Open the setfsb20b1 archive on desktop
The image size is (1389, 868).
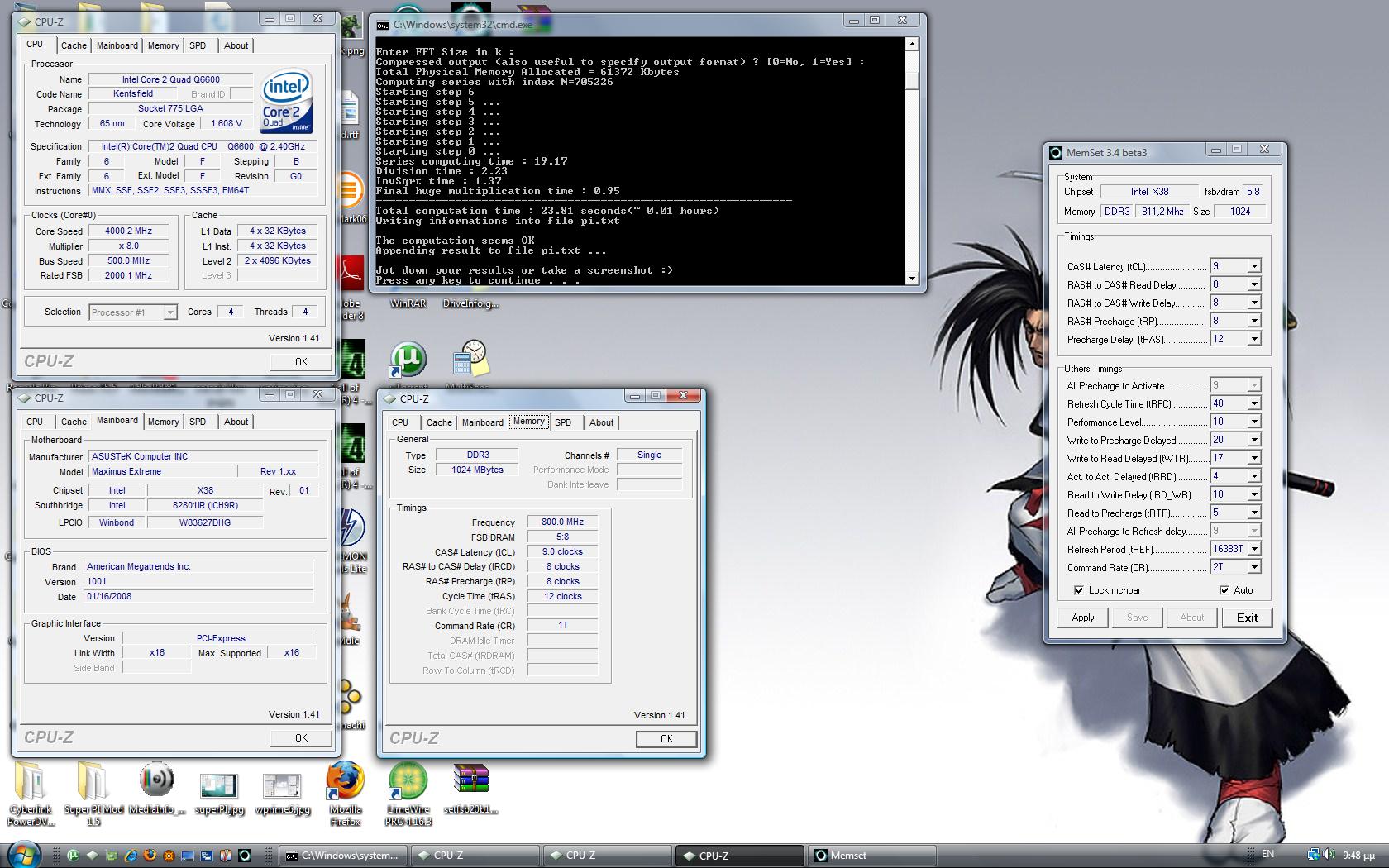(470, 789)
